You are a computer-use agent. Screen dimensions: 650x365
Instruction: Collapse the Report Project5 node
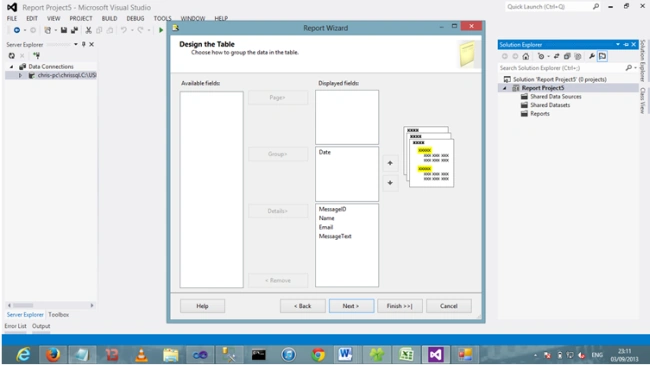point(505,88)
